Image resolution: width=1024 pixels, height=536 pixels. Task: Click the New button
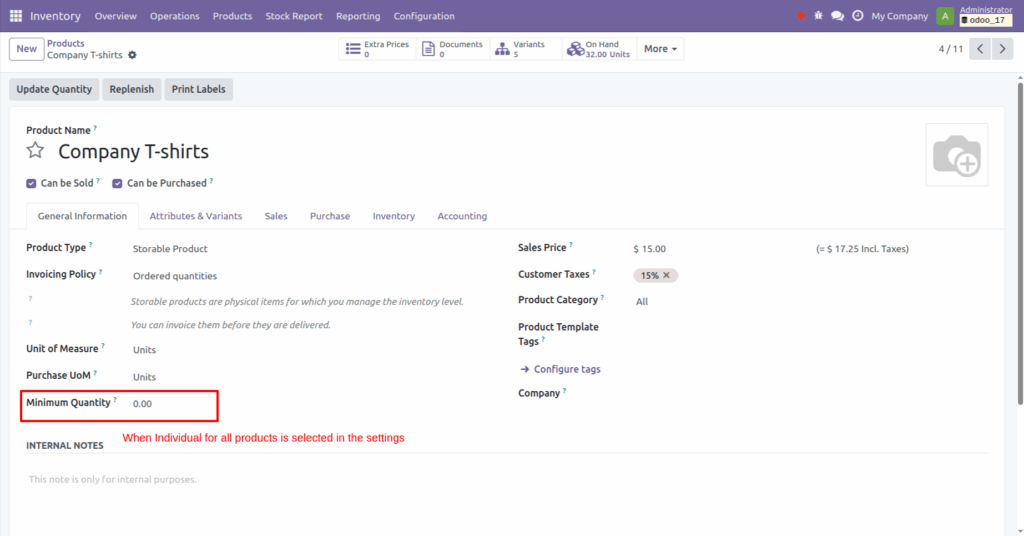(x=27, y=49)
